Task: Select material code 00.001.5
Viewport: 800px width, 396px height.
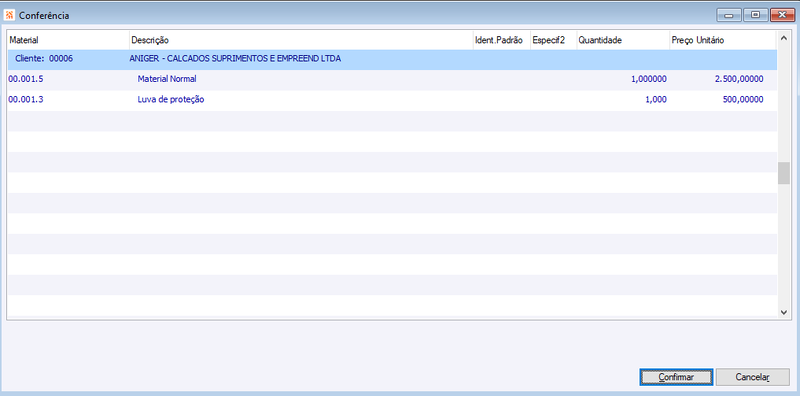Action: 26,79
